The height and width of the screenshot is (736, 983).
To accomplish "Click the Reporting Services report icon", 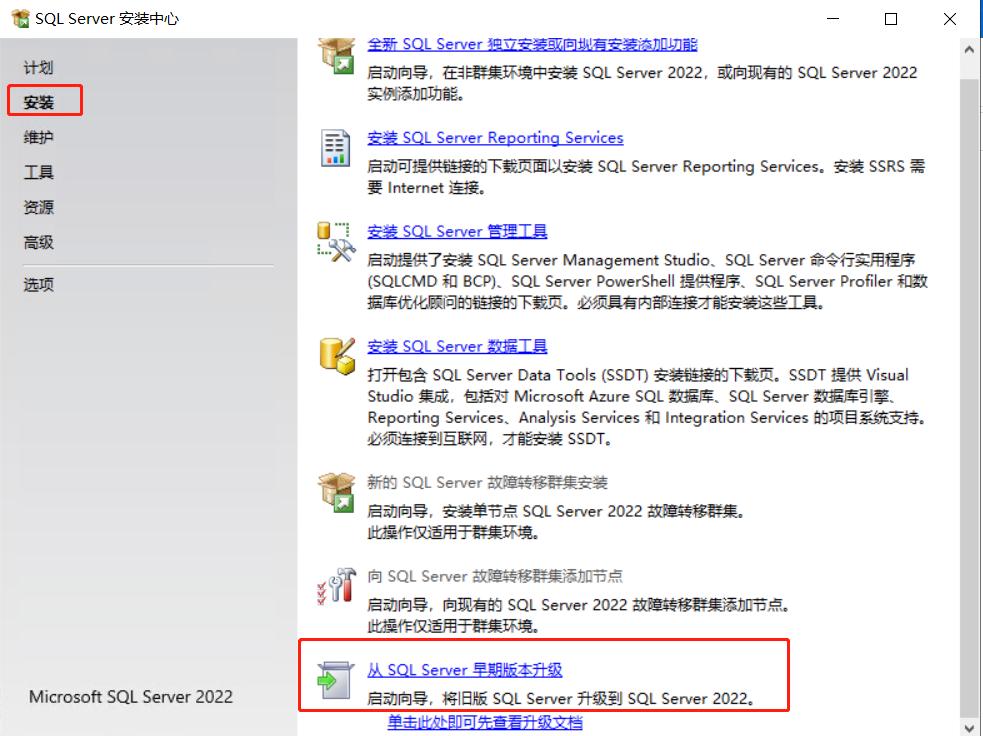I will 335,147.
